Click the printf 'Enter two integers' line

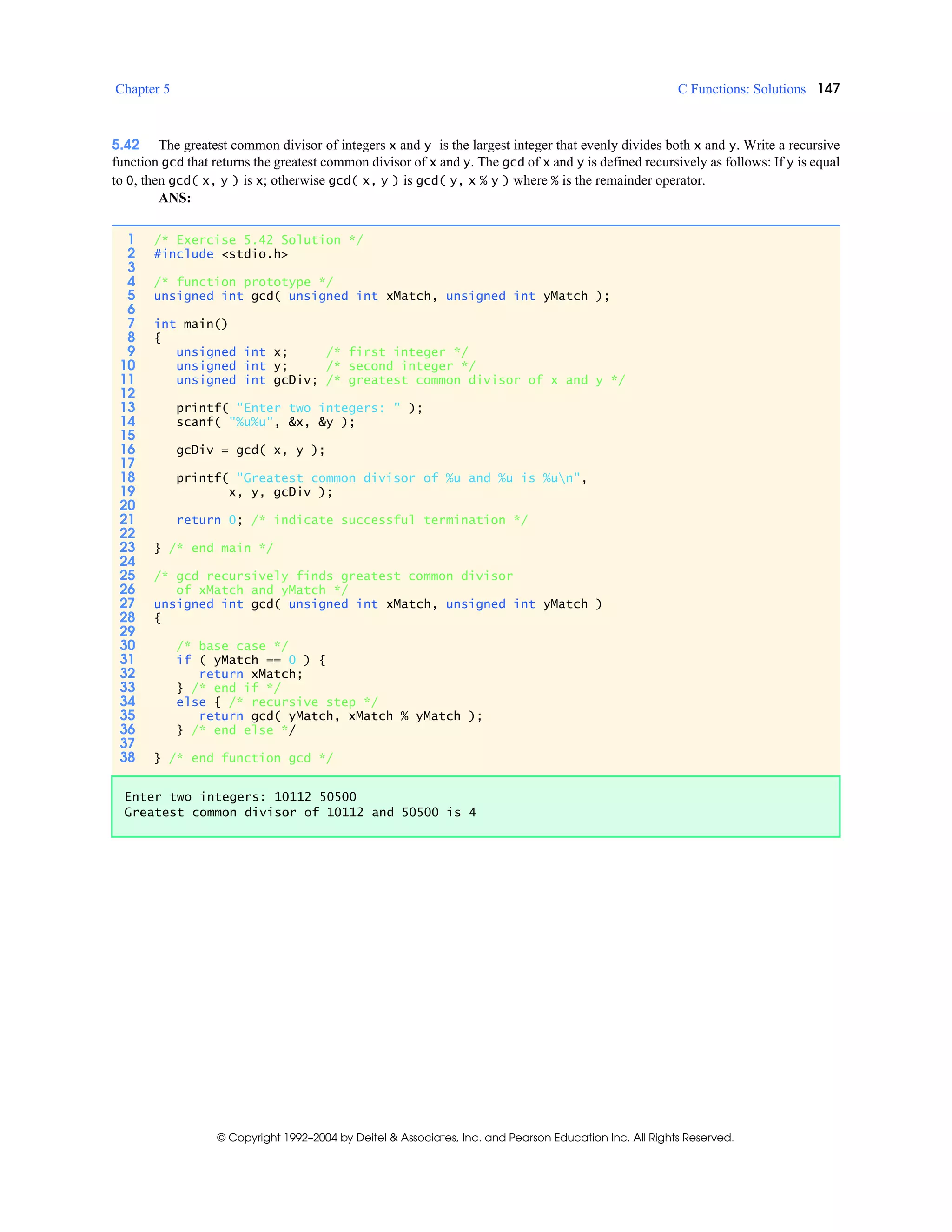(x=299, y=408)
